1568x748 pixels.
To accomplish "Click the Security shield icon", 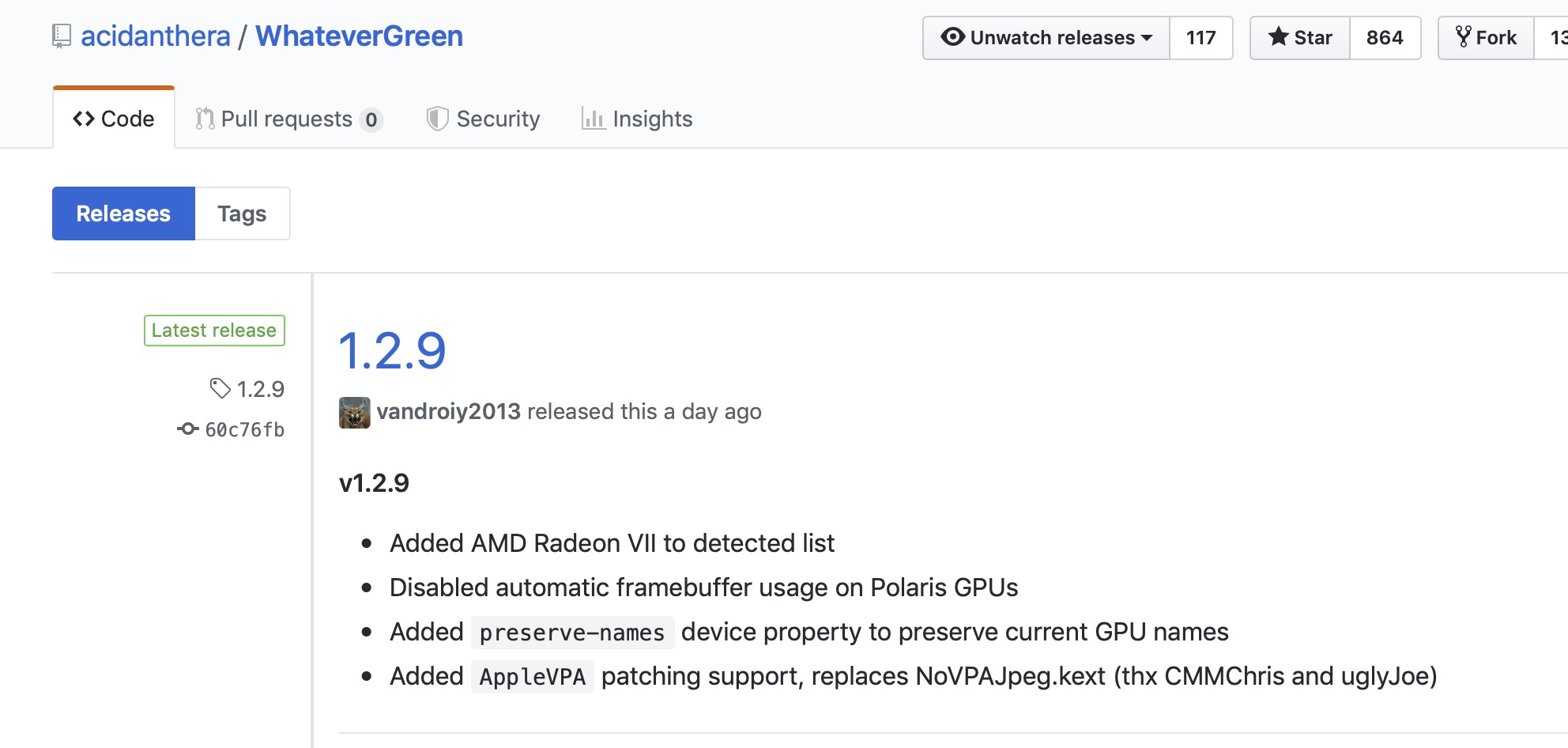I will (x=437, y=119).
